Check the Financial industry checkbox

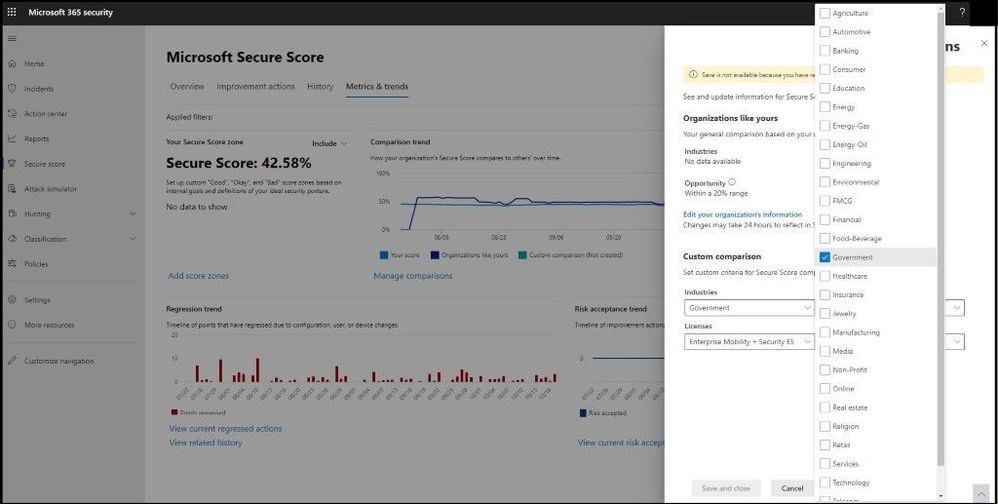[x=825, y=220]
